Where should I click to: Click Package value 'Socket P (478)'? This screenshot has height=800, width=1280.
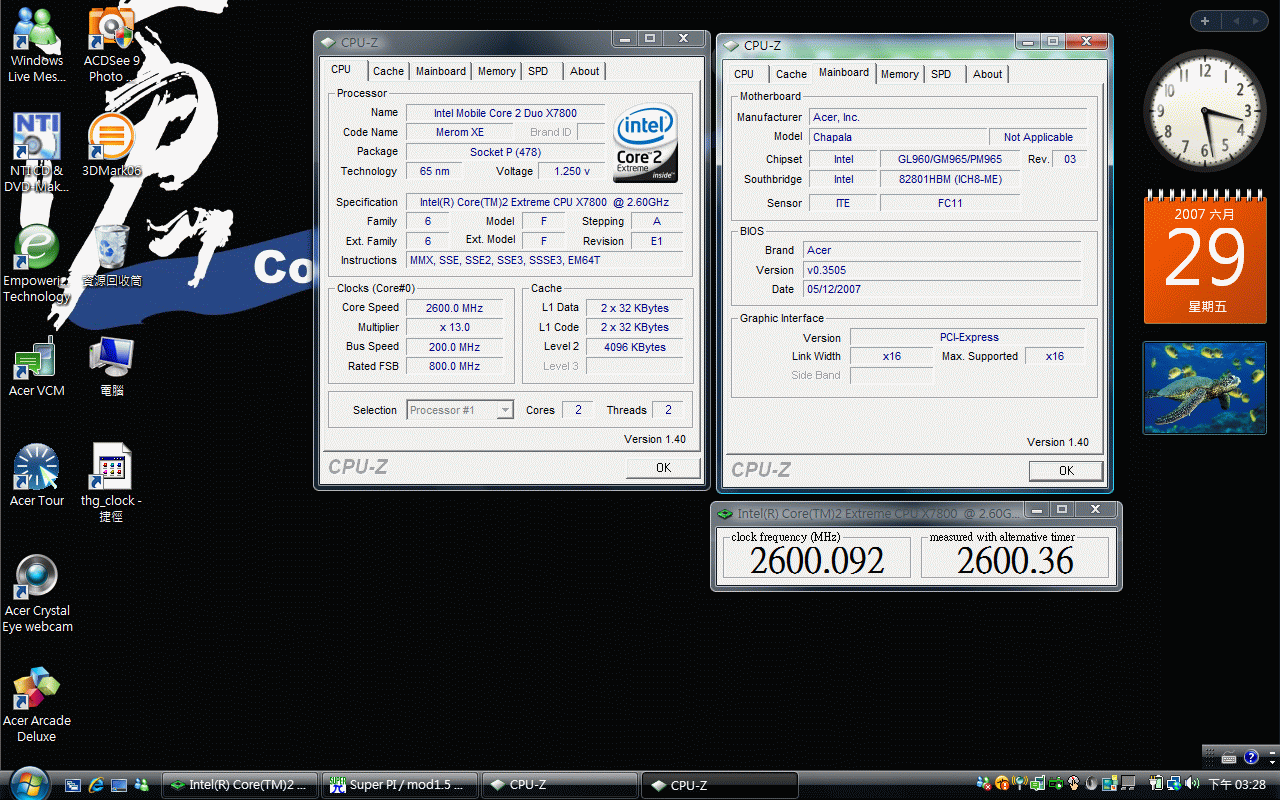[505, 152]
